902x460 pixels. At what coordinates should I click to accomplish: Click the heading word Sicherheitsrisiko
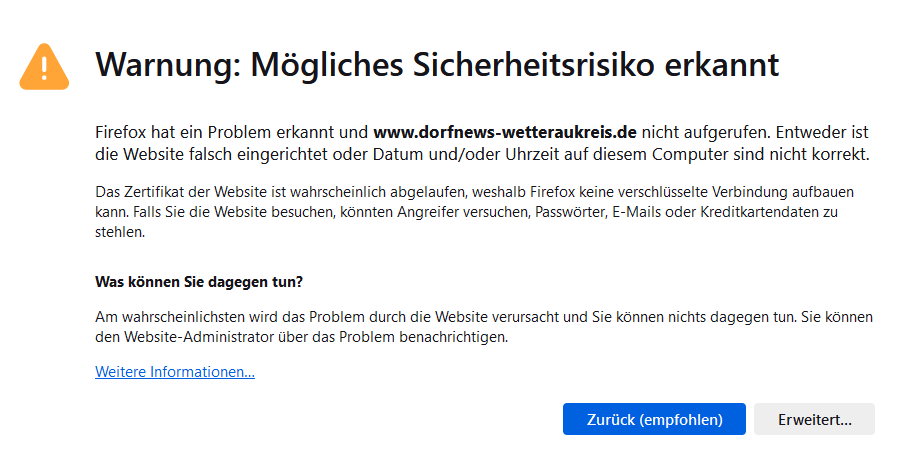[x=534, y=64]
